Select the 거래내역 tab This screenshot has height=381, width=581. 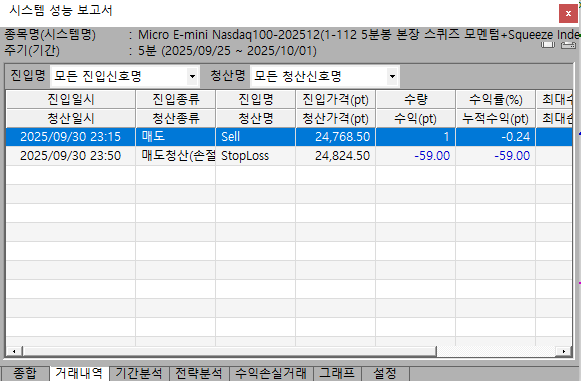click(79, 373)
